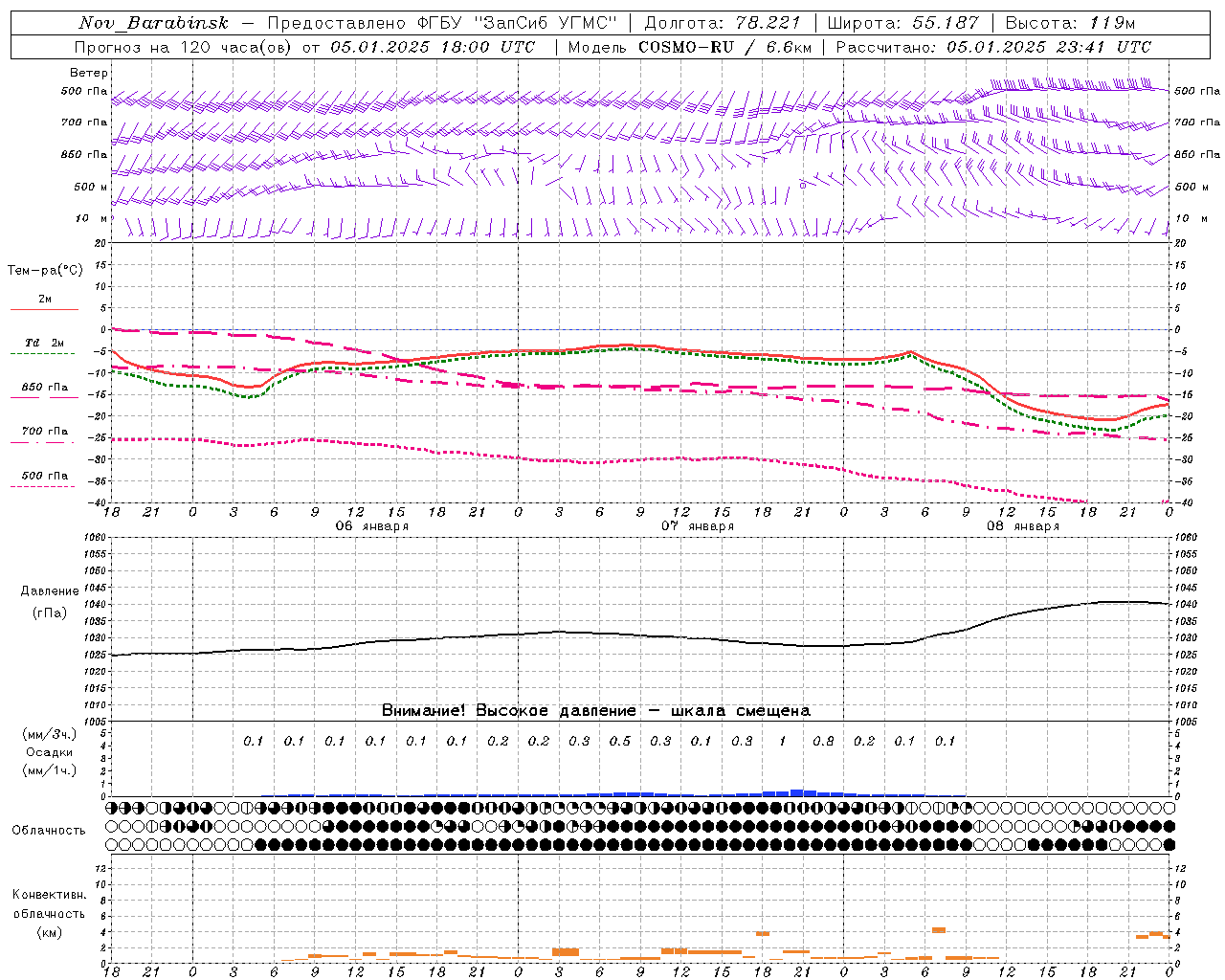Select the calculation time 05.01.2025 23:41 UTC
Screen dimensions: 1225x980
(1049, 47)
